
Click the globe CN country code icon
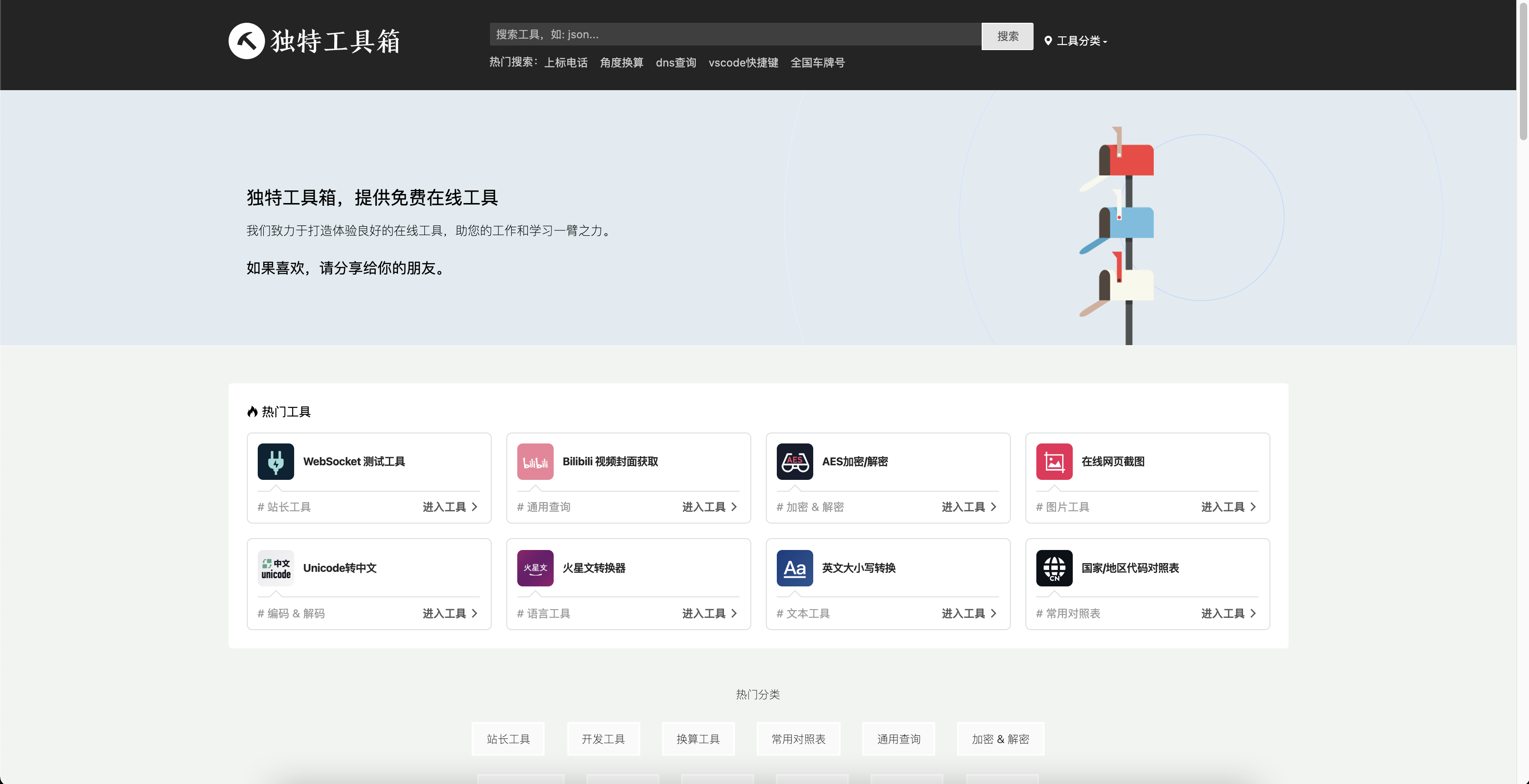point(1054,568)
